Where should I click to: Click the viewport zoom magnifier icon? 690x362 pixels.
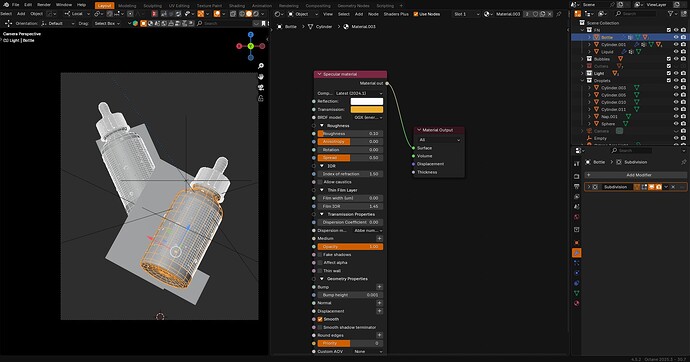(261, 66)
